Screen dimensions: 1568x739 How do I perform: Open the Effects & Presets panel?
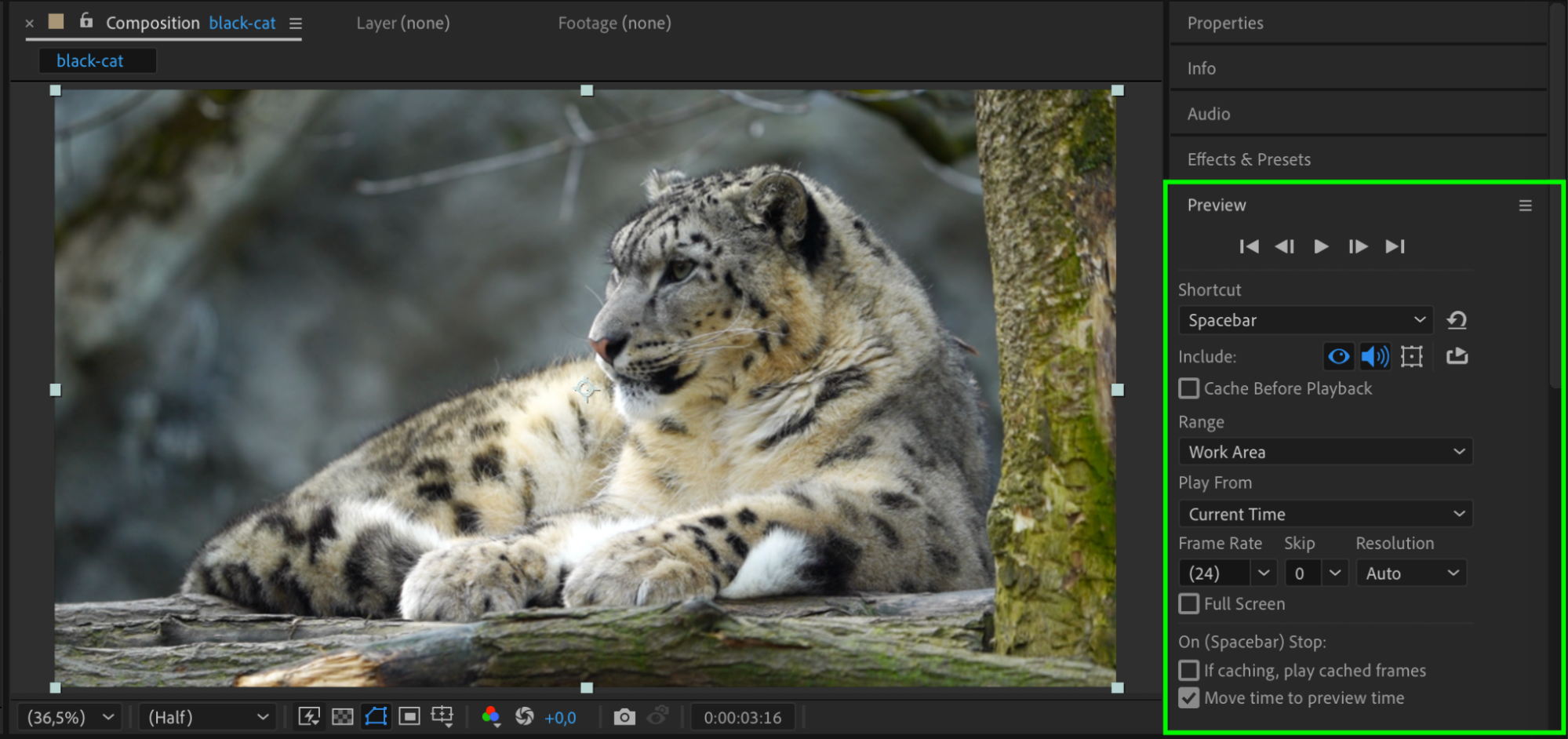(1249, 159)
